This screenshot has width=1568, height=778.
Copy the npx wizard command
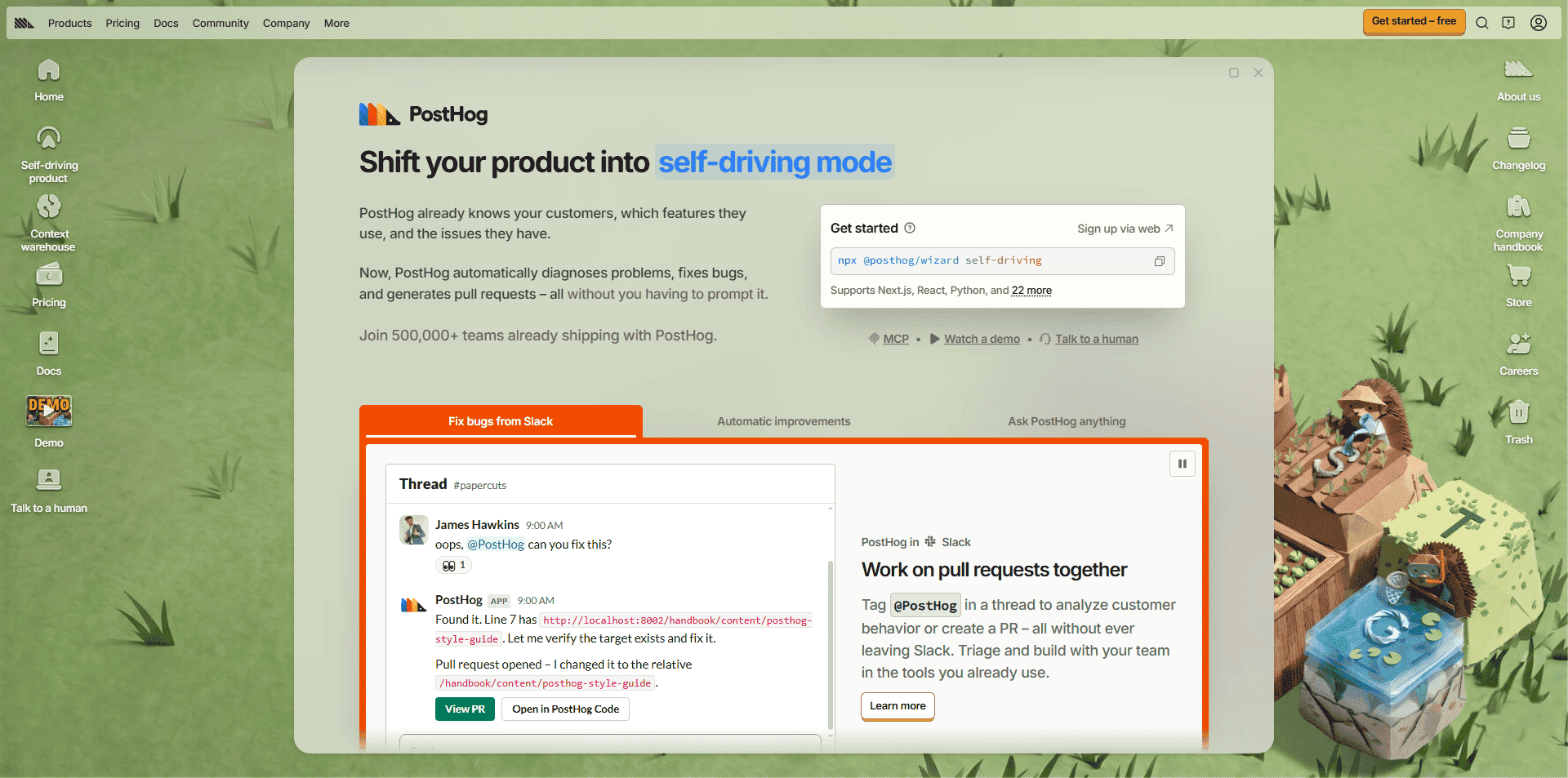[x=1159, y=261]
